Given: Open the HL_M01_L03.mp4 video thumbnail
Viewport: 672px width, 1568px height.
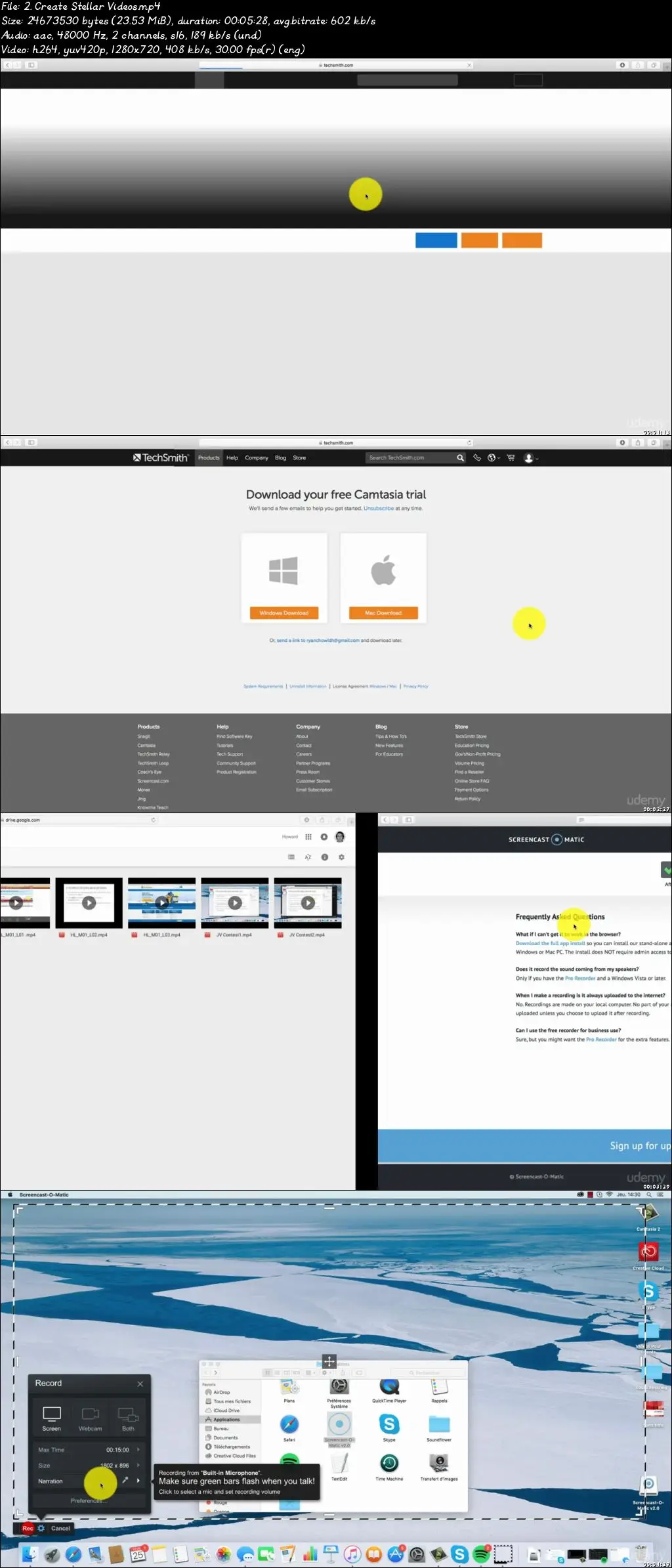Looking at the screenshot, I should (161, 902).
